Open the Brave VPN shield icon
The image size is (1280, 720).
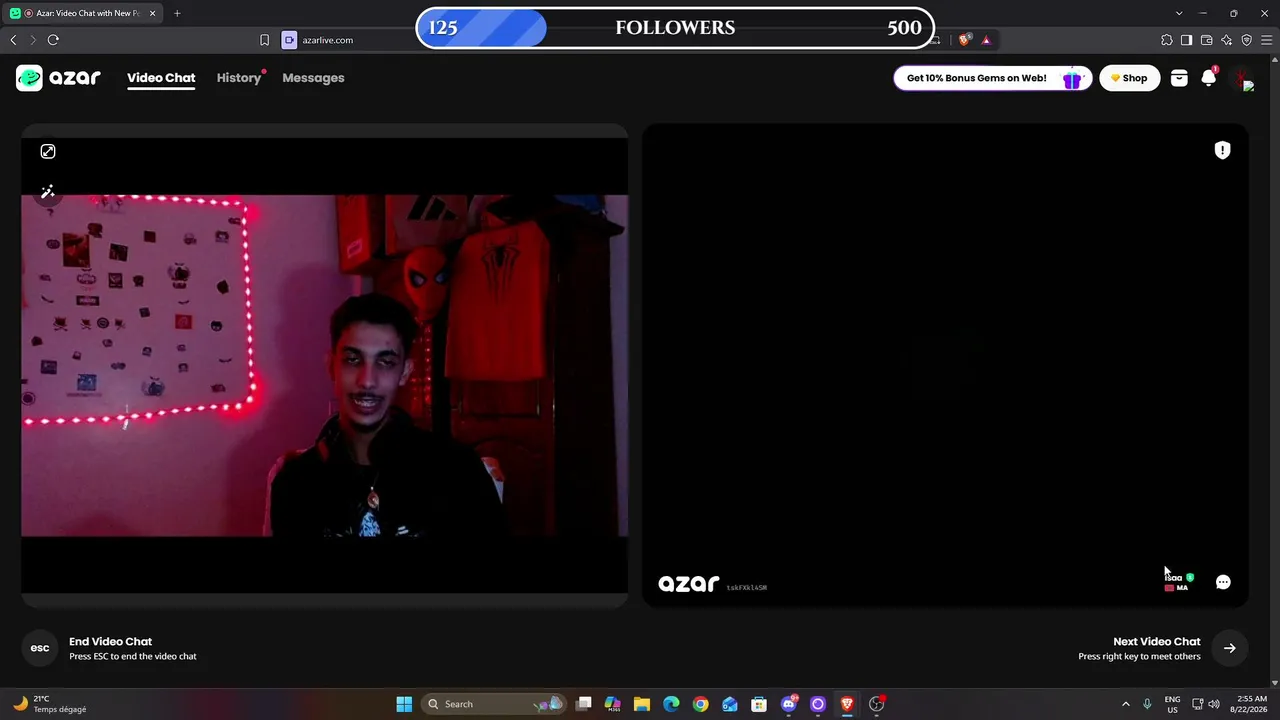(x=1247, y=40)
